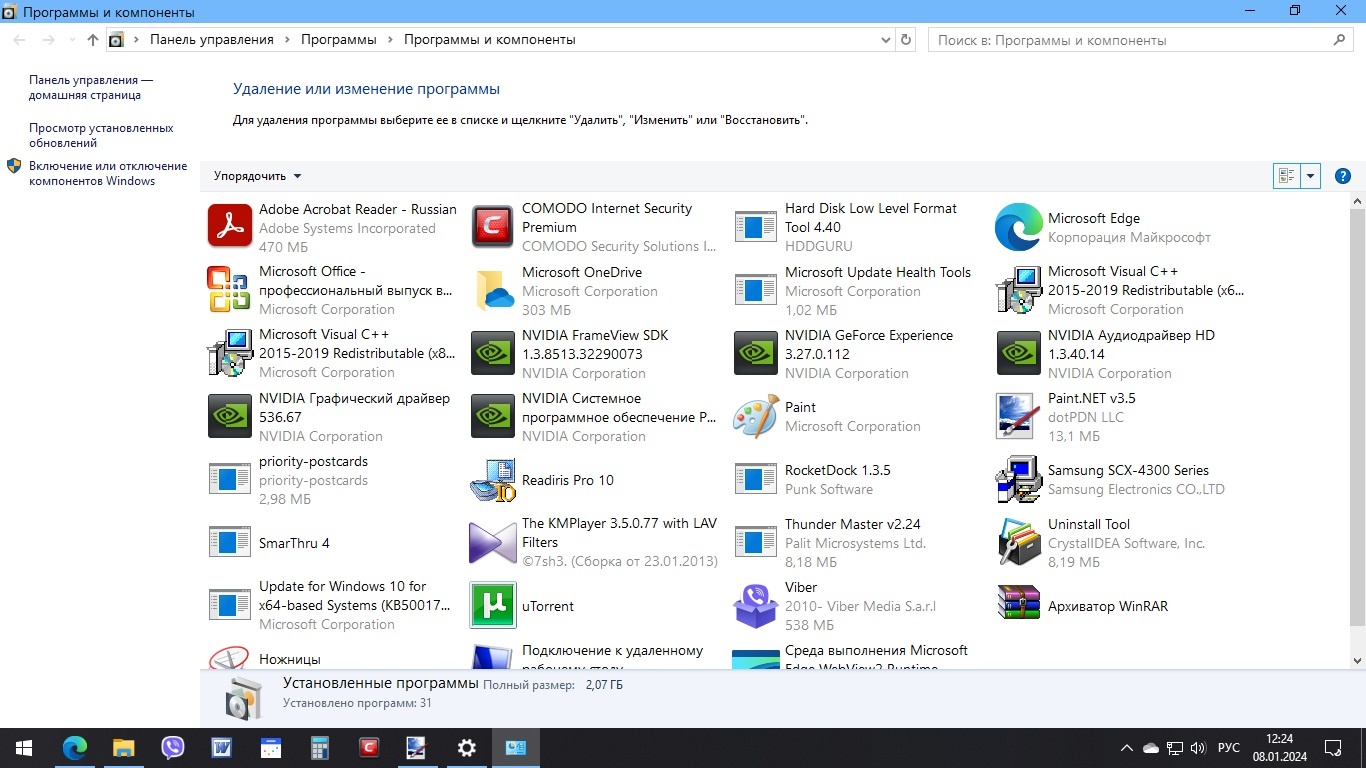Click the Thunder Master v2.24 icon

click(756, 542)
